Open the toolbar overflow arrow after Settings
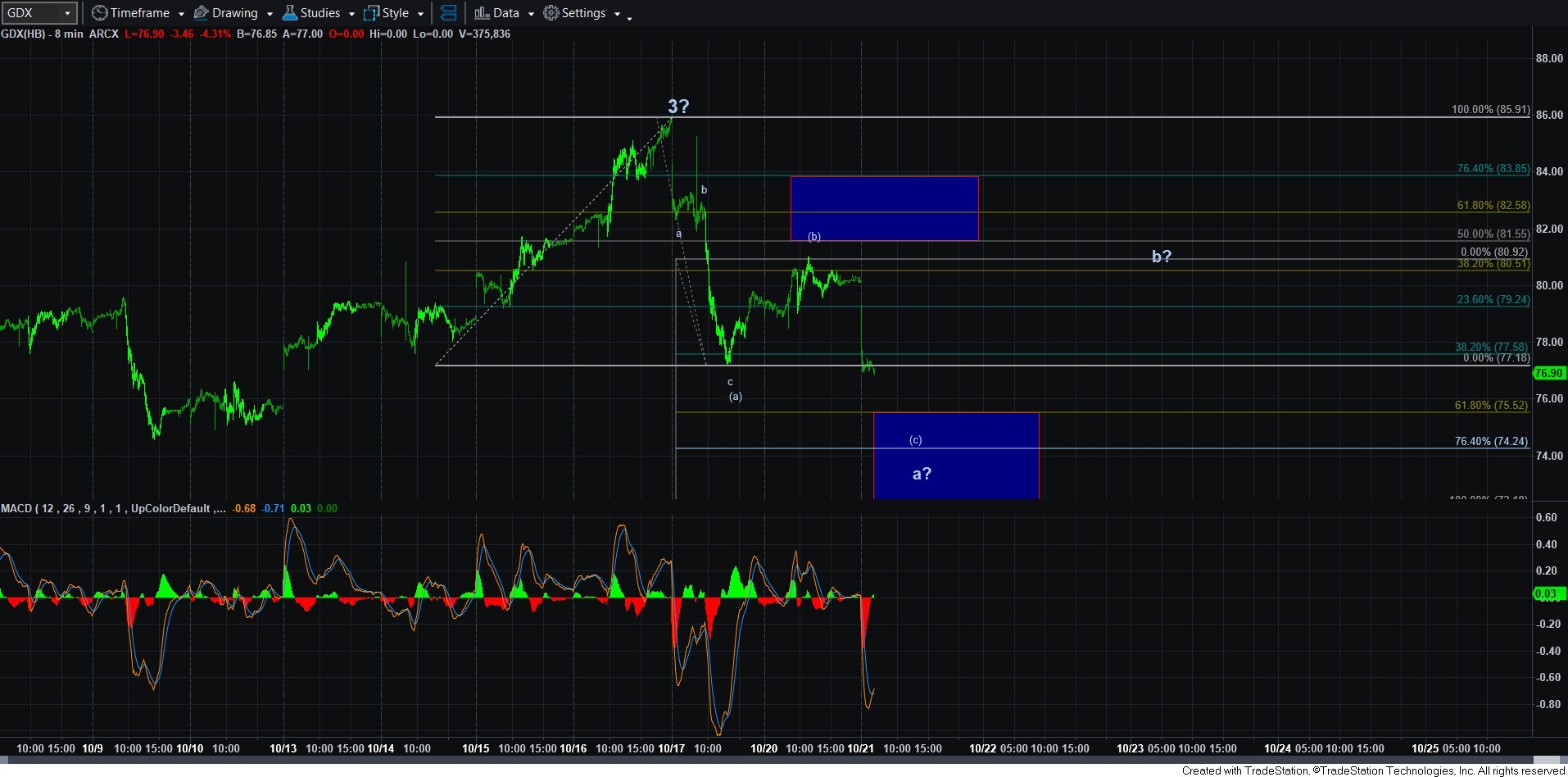The width and height of the screenshot is (1568, 777). click(x=629, y=17)
